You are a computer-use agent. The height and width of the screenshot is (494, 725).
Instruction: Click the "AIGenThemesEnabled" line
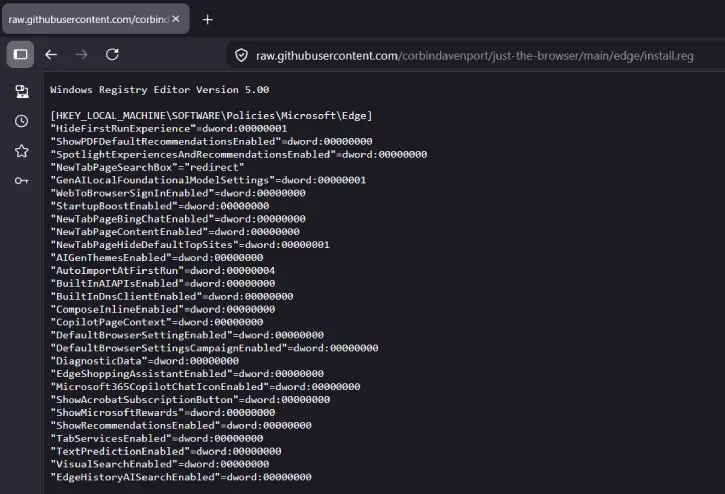tap(157, 258)
